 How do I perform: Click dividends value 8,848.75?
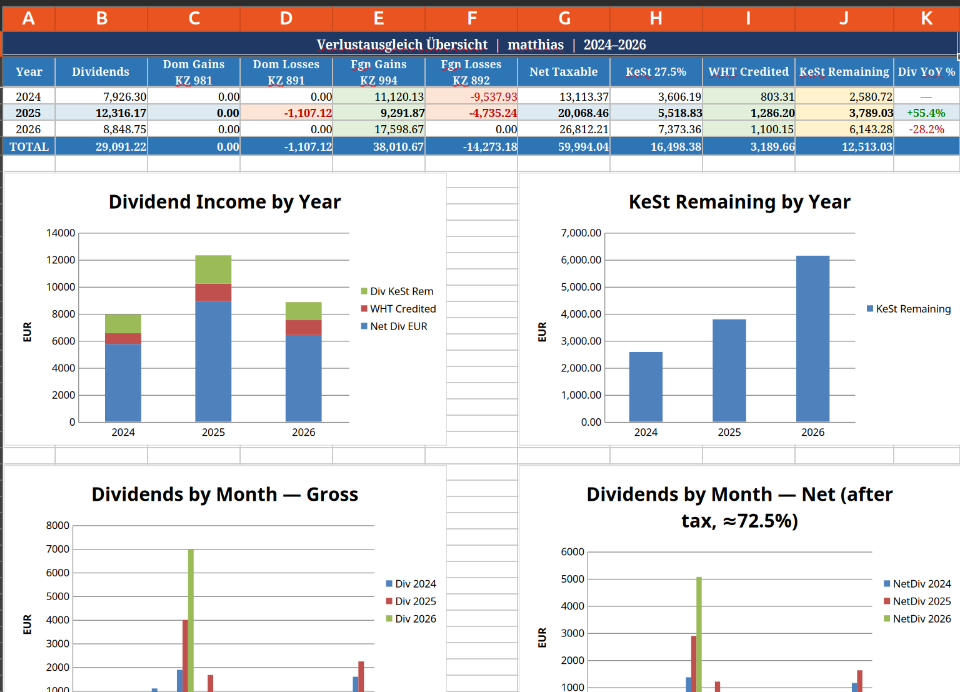[102, 129]
